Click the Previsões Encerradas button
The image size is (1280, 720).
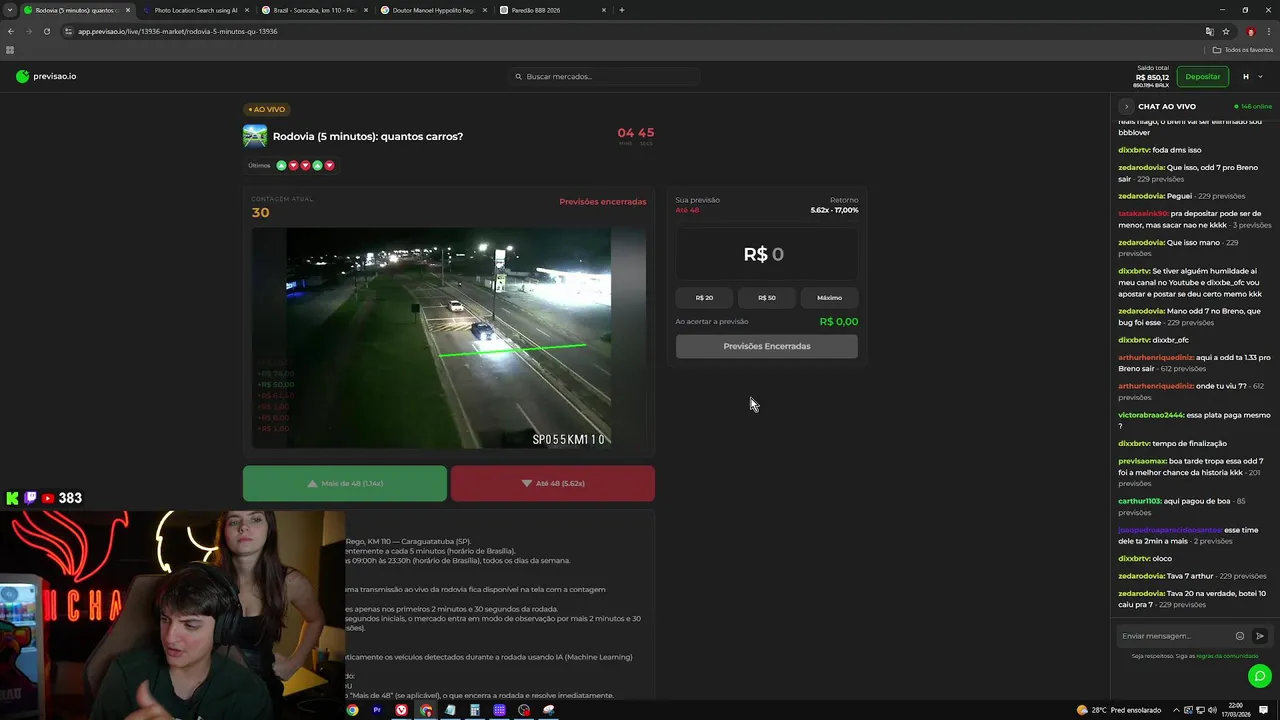click(767, 346)
